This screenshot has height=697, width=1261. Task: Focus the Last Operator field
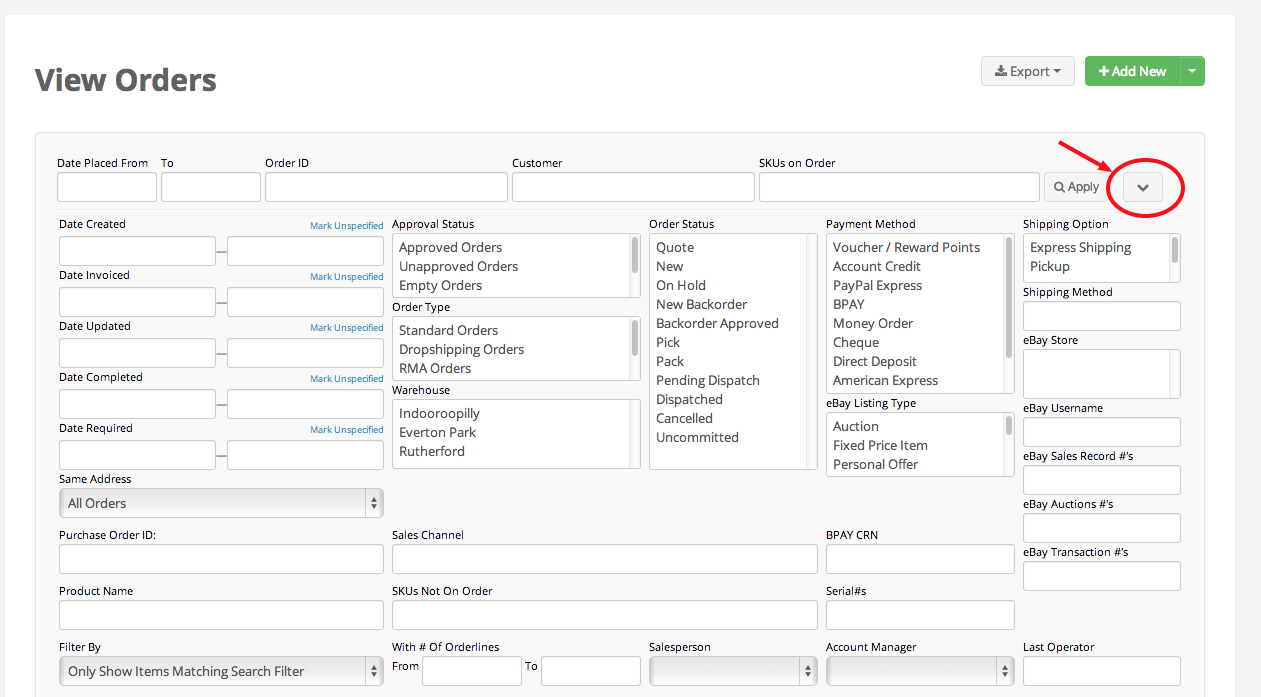coord(1102,671)
